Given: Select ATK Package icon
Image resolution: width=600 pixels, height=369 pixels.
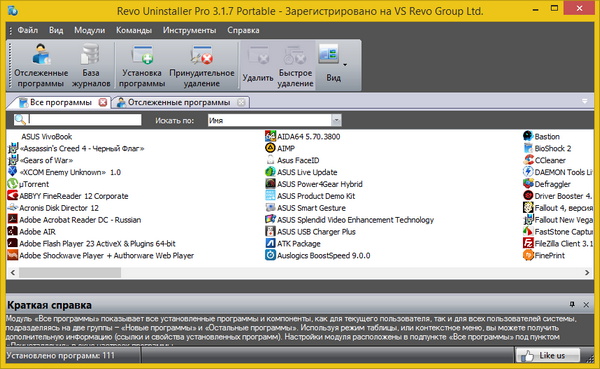Looking at the screenshot, I should [271, 243].
